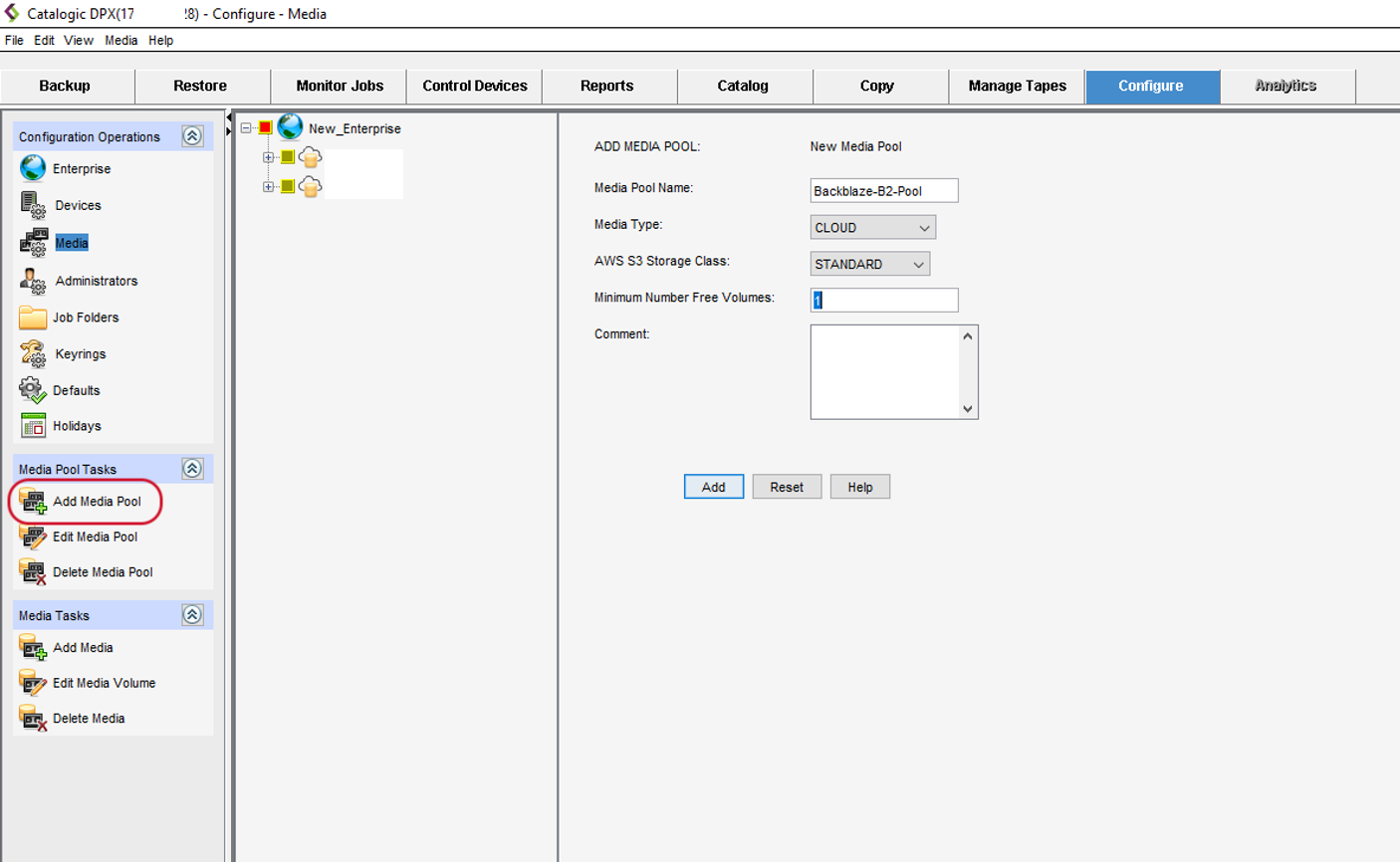
Task: Switch to the Control Devices tab
Action: pos(475,86)
